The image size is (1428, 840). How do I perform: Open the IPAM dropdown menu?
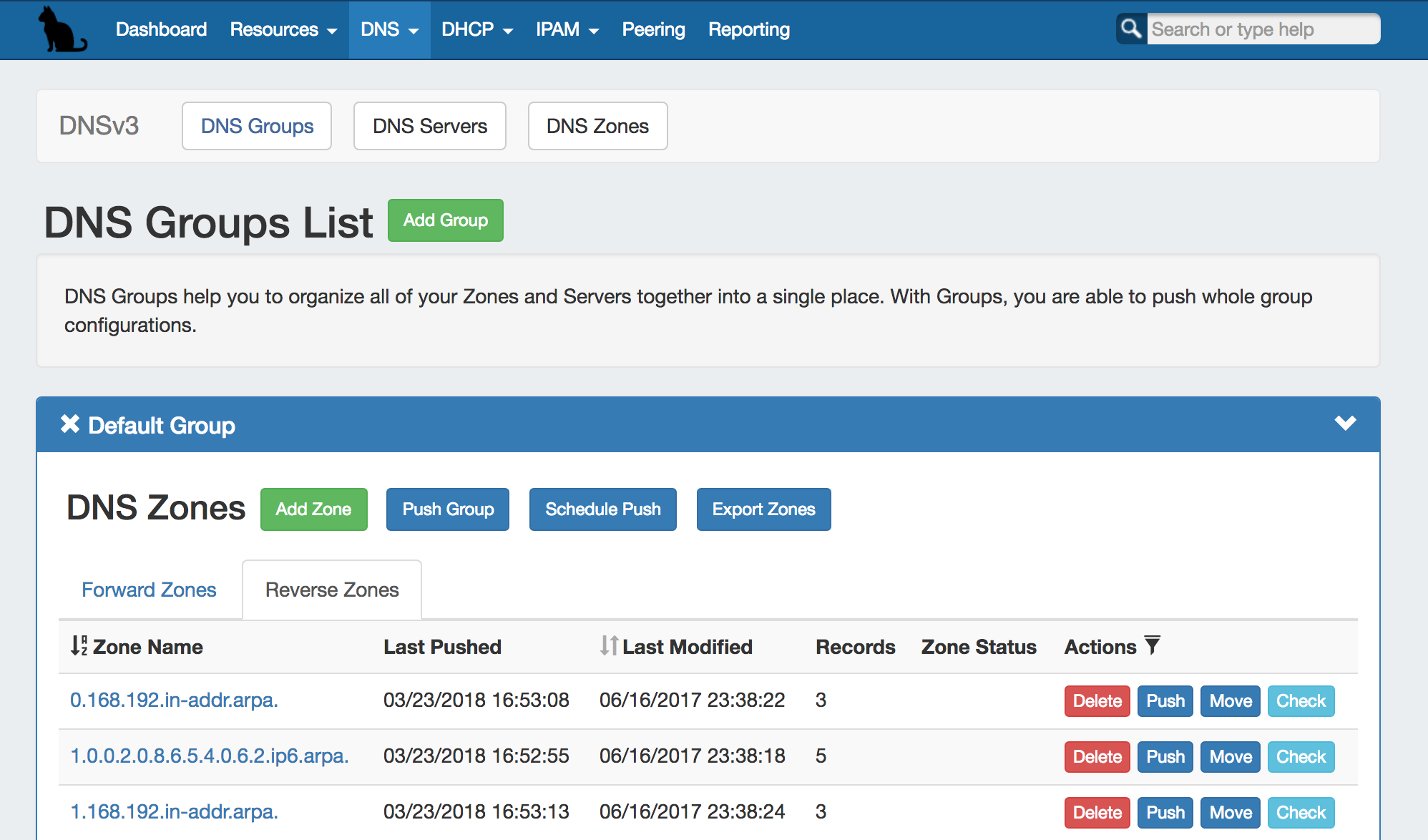567,29
